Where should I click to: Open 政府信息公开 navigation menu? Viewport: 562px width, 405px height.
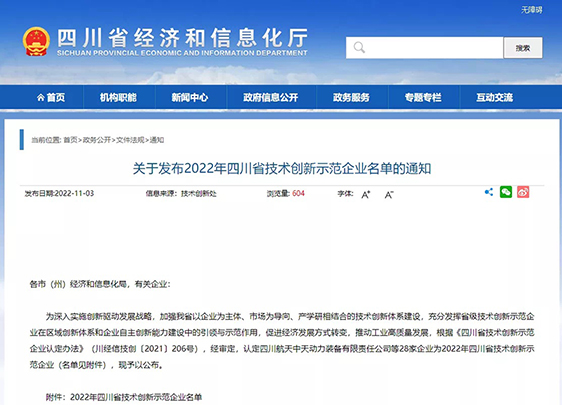[271, 97]
